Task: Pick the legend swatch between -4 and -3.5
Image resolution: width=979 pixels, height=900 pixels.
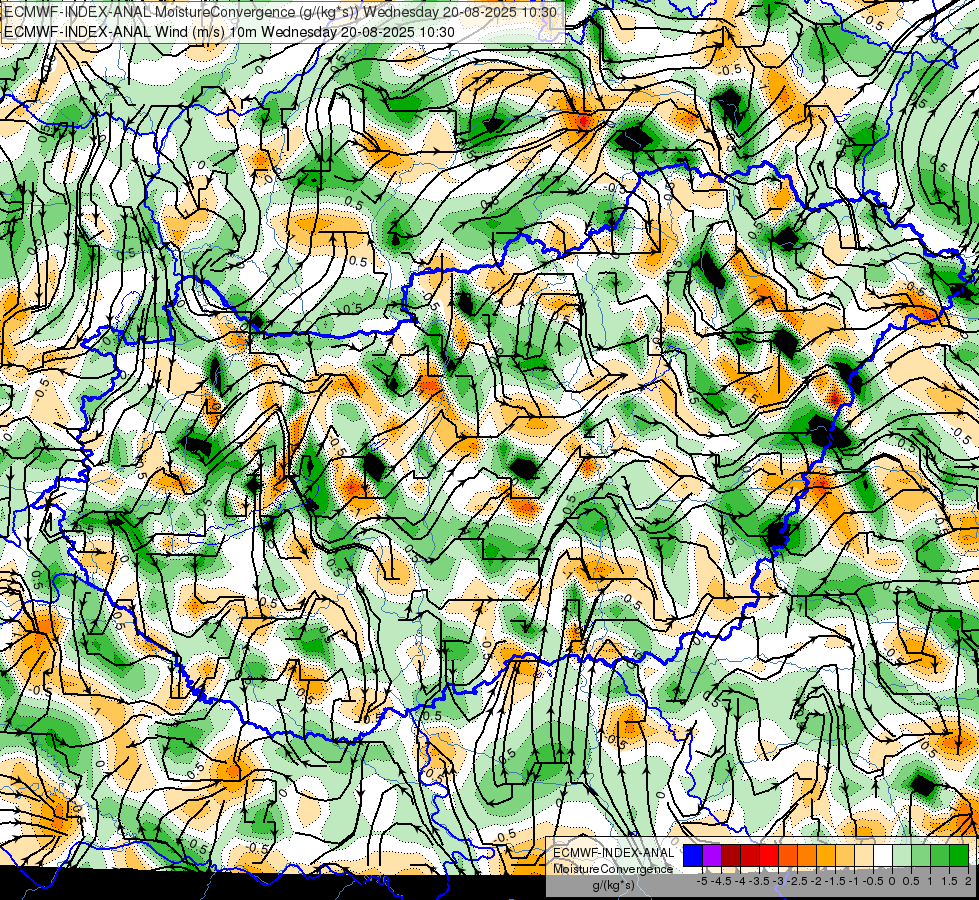Action: (750, 856)
